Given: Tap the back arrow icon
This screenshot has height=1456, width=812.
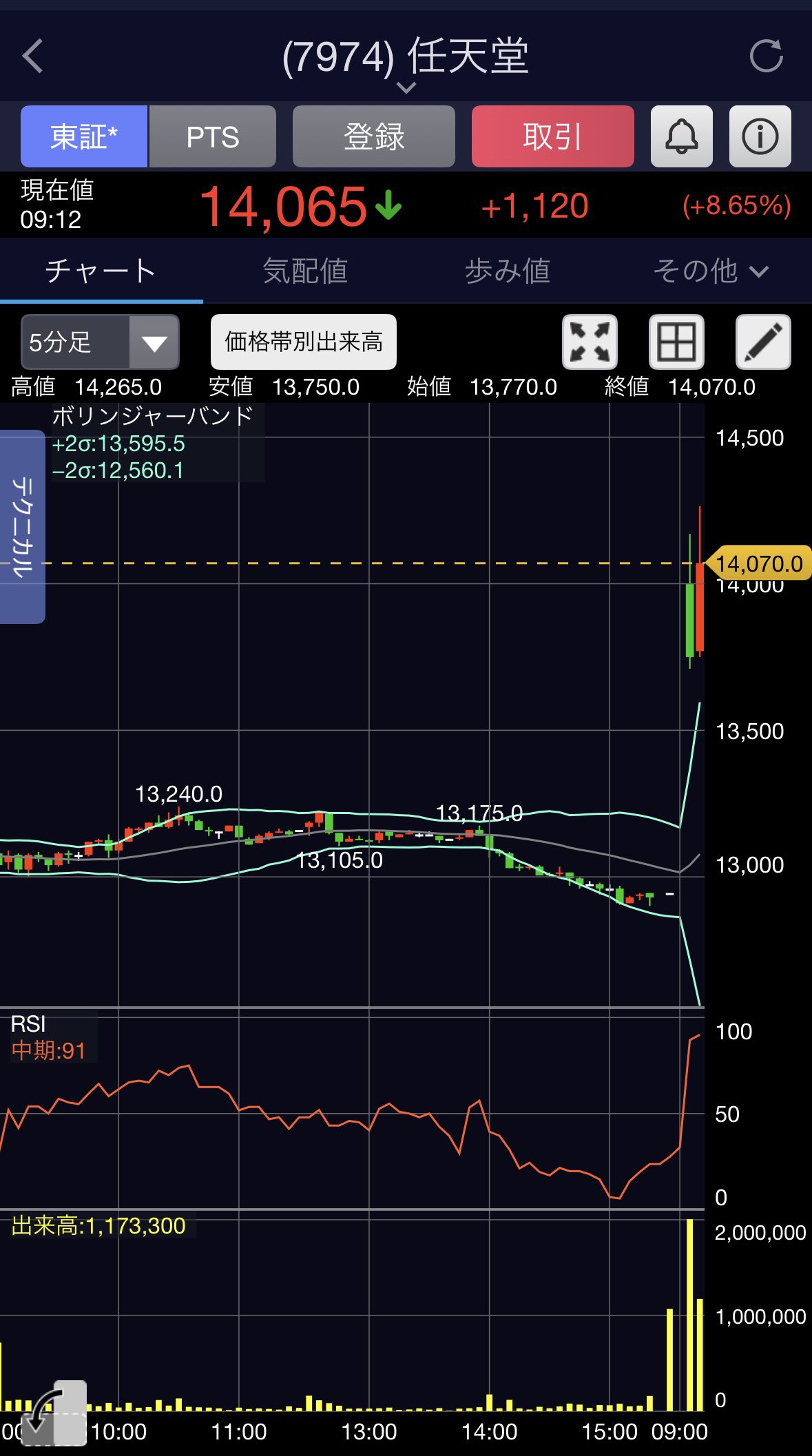Looking at the screenshot, I should point(33,56).
